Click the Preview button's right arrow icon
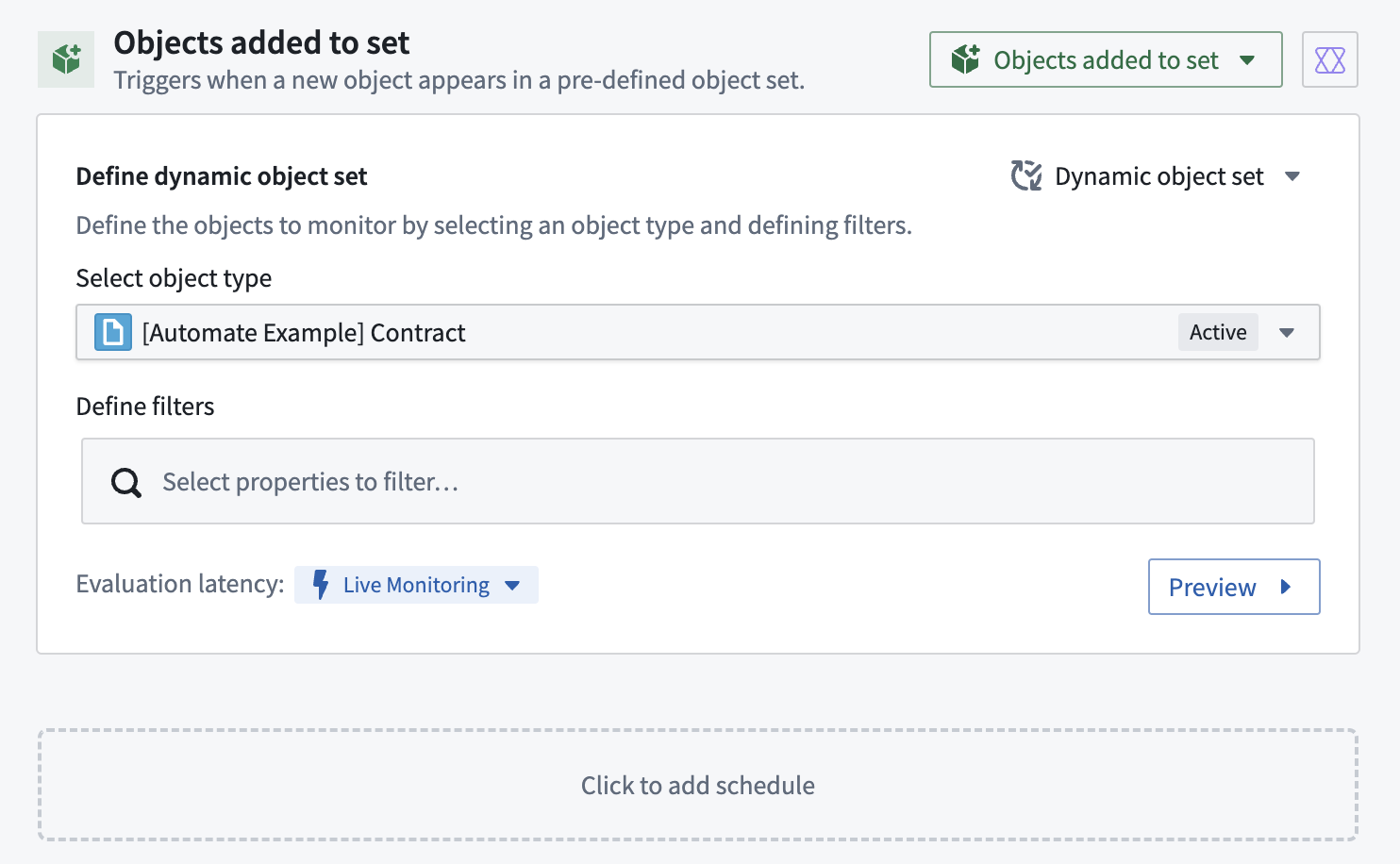 tap(1285, 587)
